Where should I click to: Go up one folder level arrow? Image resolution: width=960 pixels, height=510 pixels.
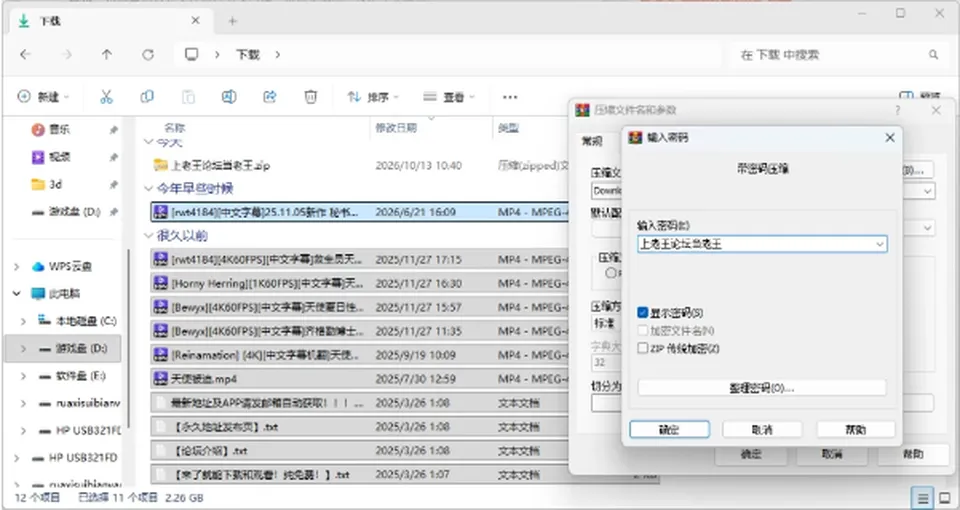pyautogui.click(x=107, y=54)
